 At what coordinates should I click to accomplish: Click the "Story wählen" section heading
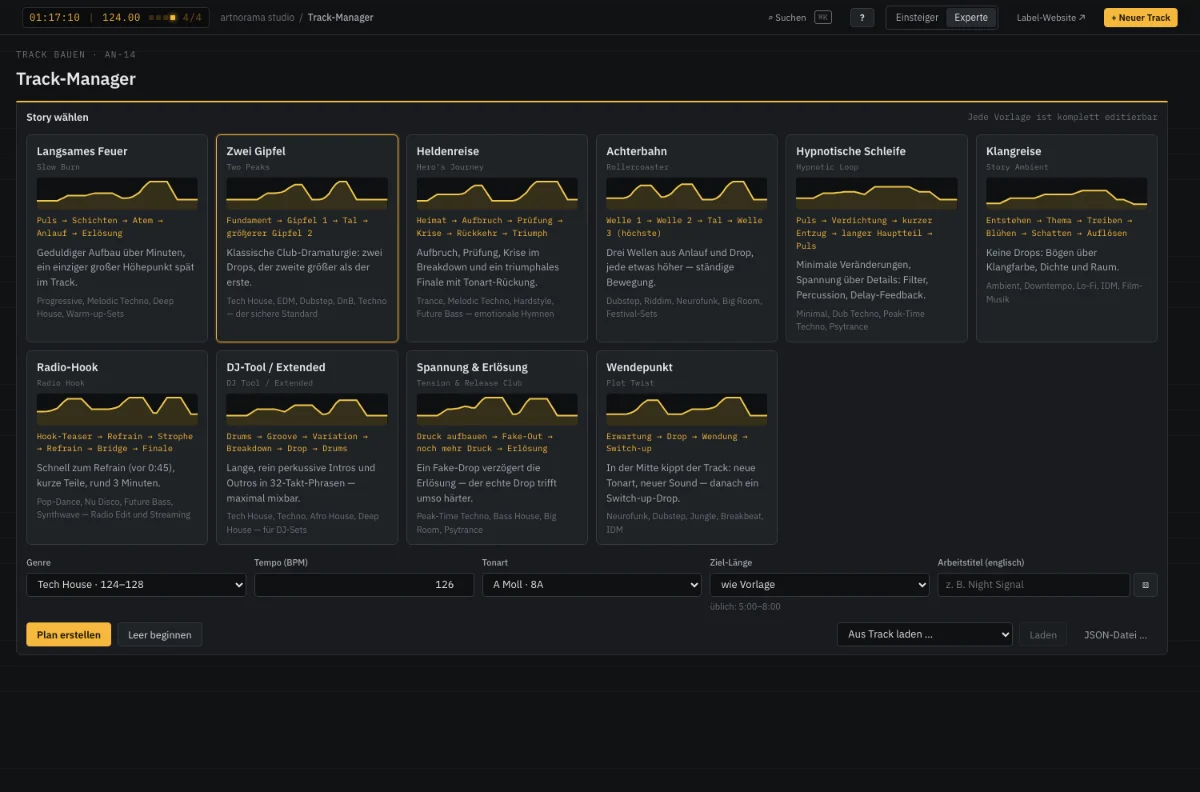coord(57,117)
